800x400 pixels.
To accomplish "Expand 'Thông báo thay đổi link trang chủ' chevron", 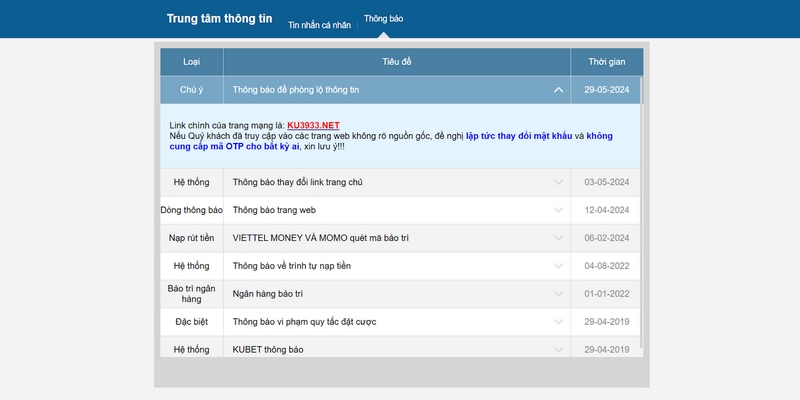I will [558, 182].
